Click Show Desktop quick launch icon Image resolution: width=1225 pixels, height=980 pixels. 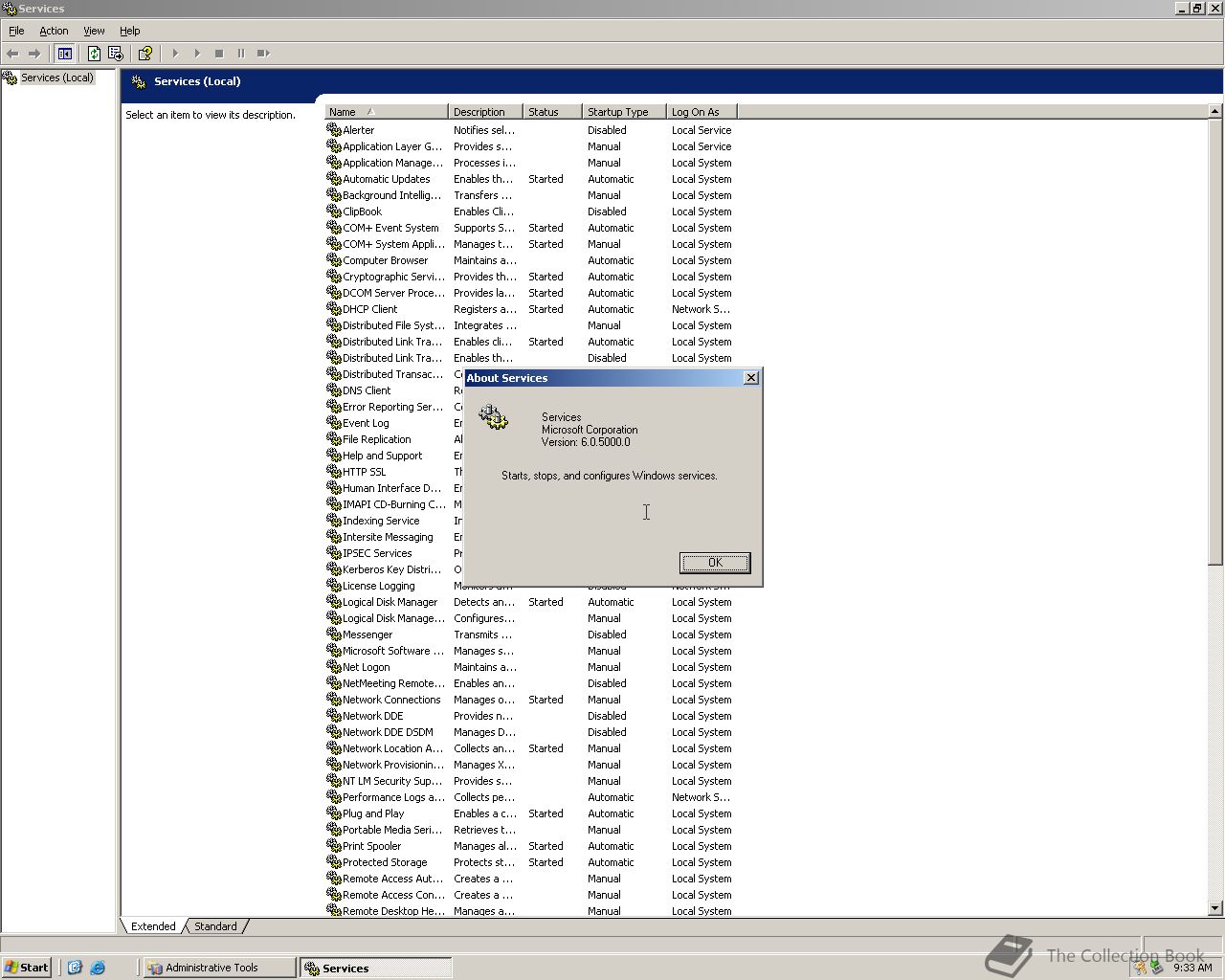pos(75,968)
